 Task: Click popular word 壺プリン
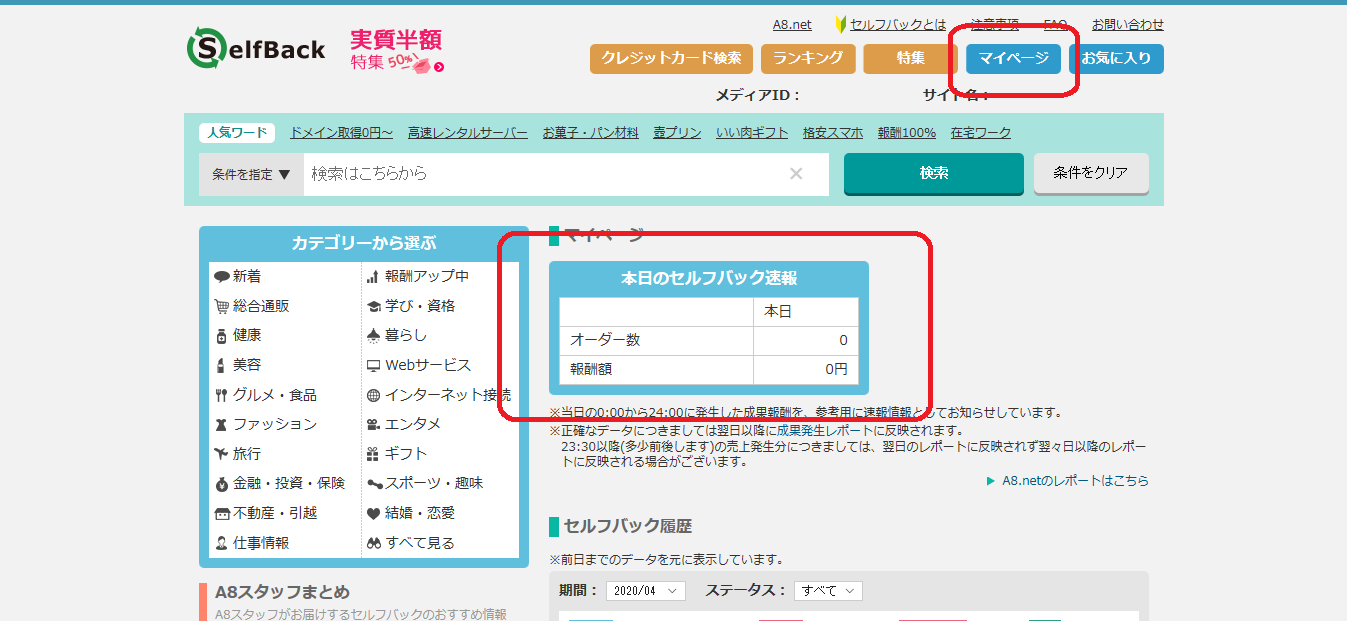click(677, 133)
